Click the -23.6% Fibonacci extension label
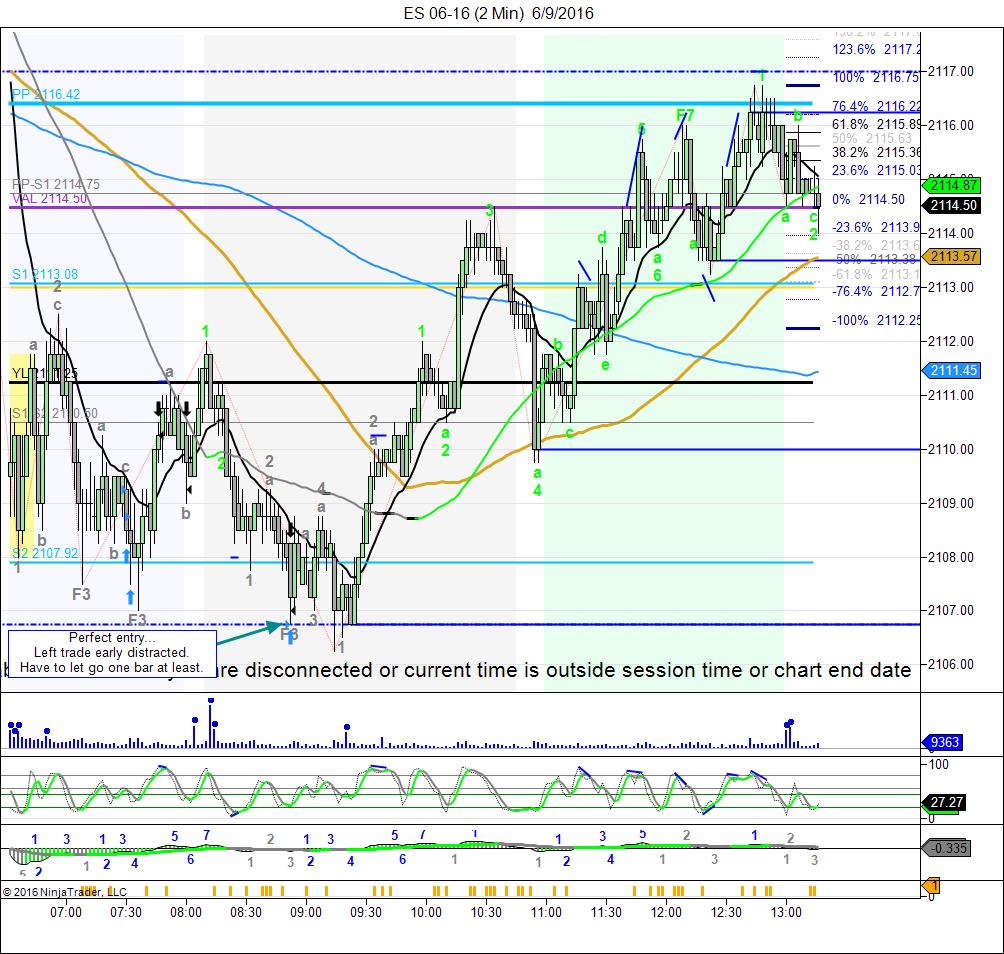 coord(876,227)
